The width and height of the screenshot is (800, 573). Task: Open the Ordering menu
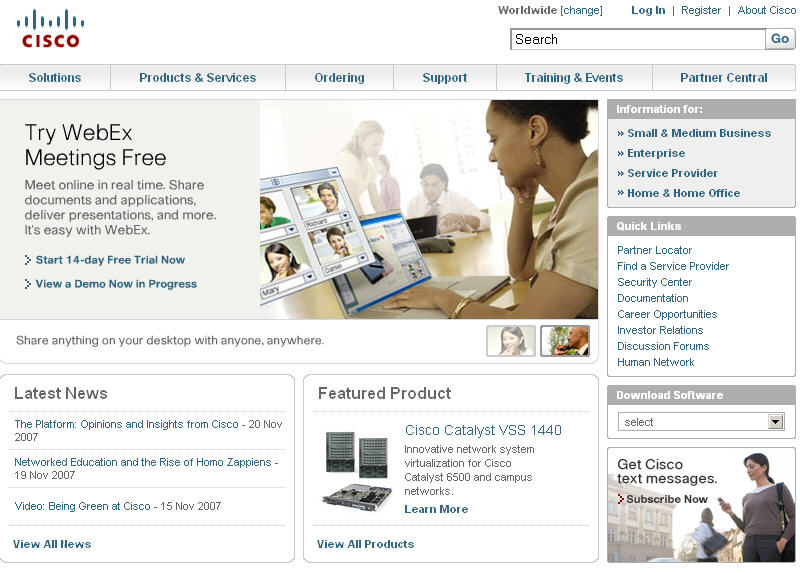(x=339, y=78)
